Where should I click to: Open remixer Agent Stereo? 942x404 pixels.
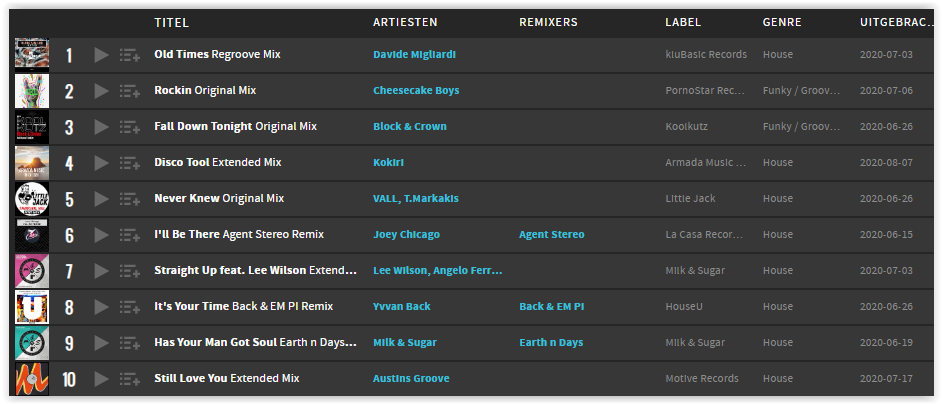point(552,234)
